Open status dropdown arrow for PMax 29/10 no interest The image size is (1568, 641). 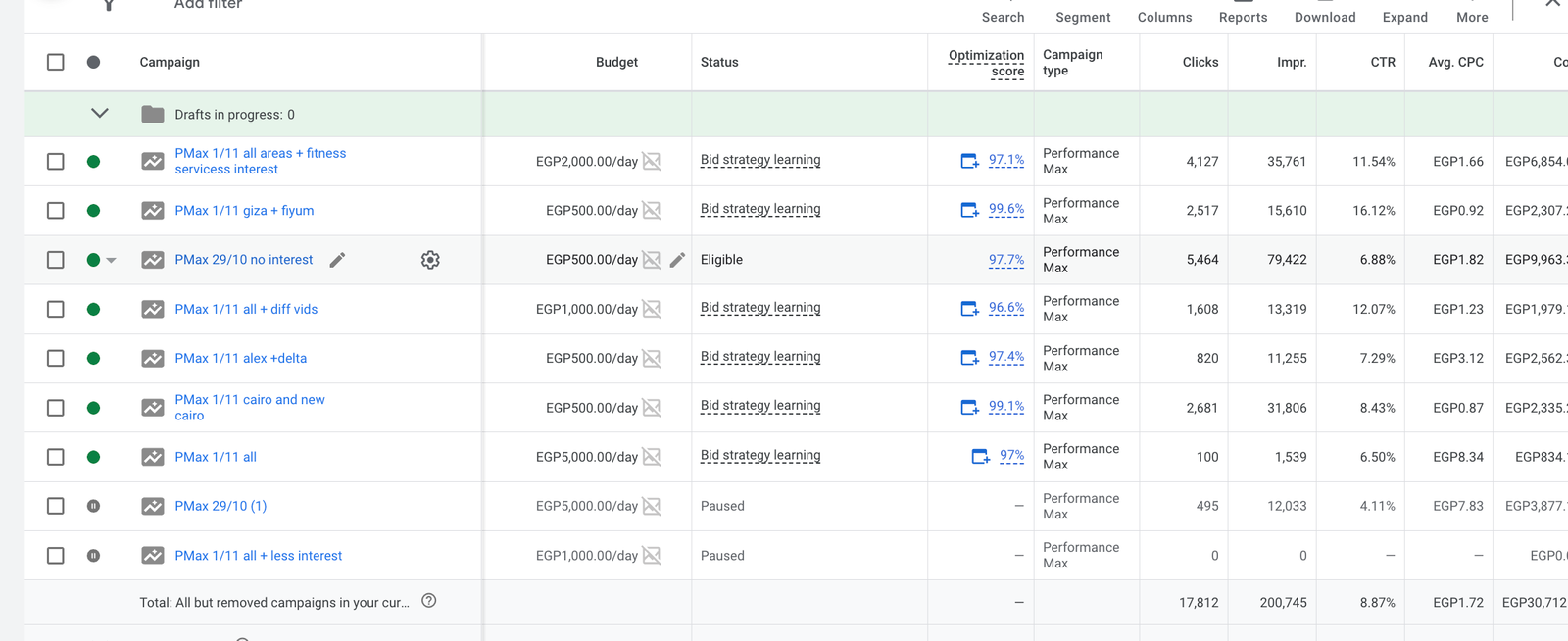(111, 261)
